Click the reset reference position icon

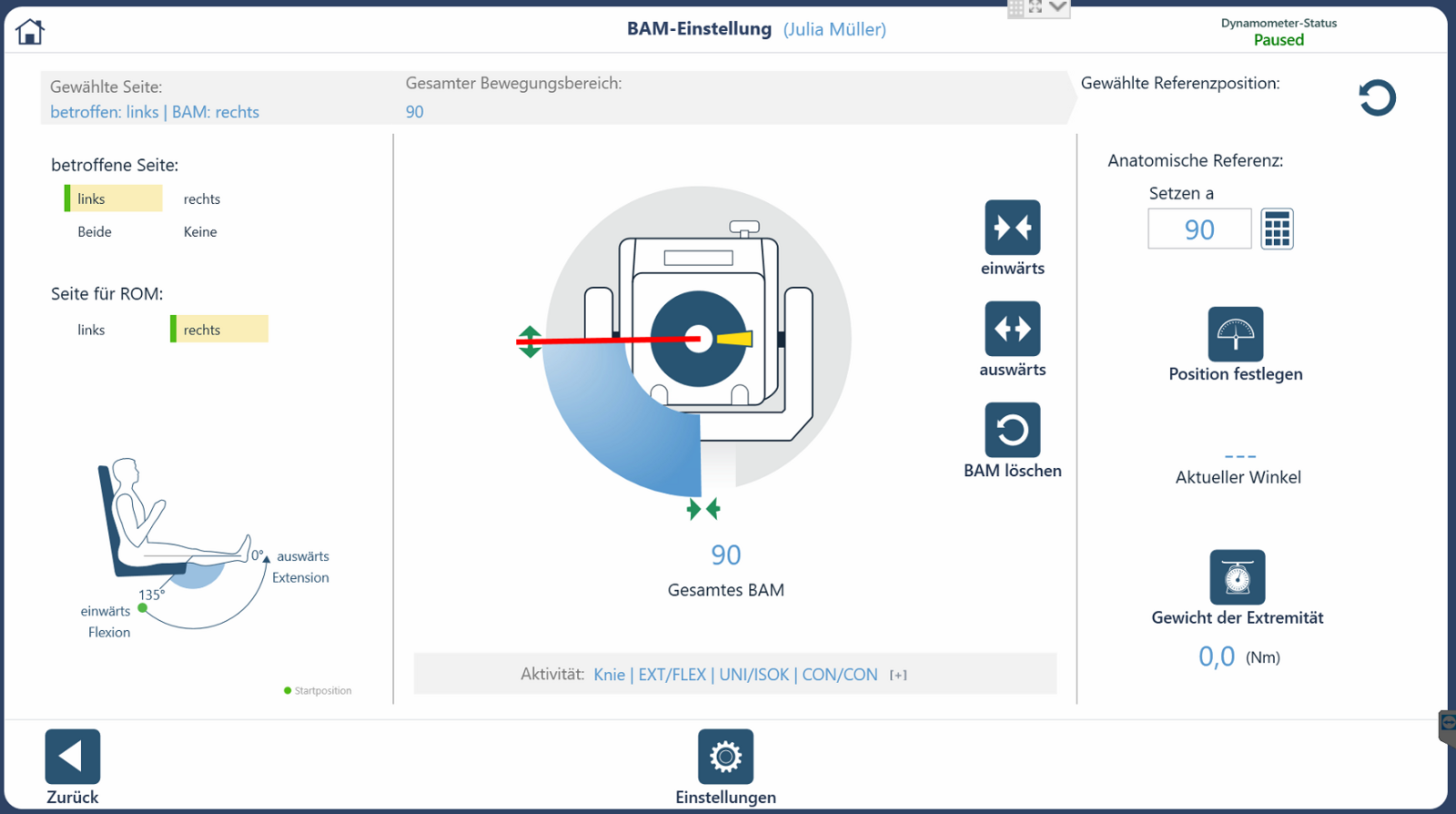(1377, 97)
